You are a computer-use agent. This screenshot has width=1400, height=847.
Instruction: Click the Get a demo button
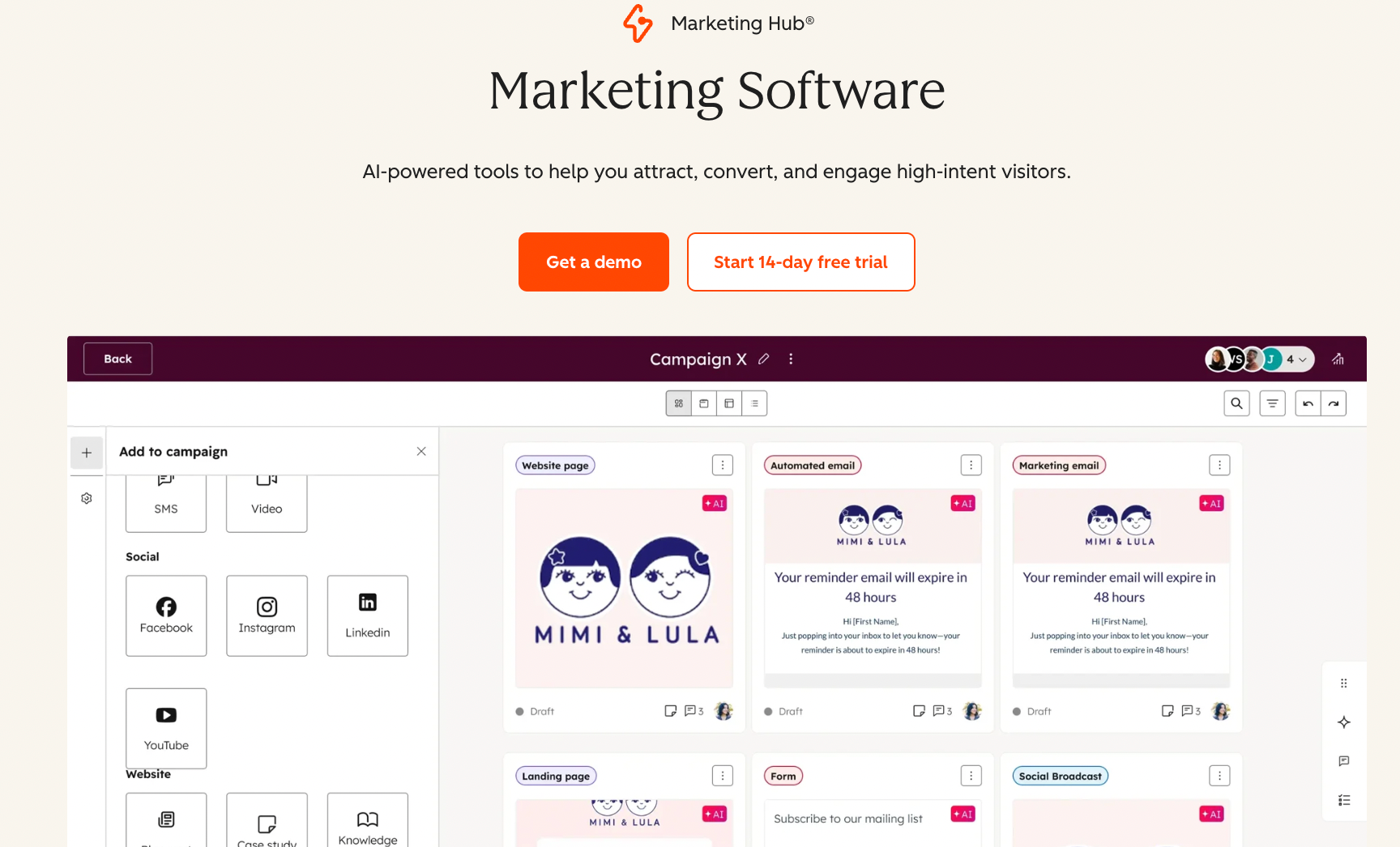(x=594, y=262)
